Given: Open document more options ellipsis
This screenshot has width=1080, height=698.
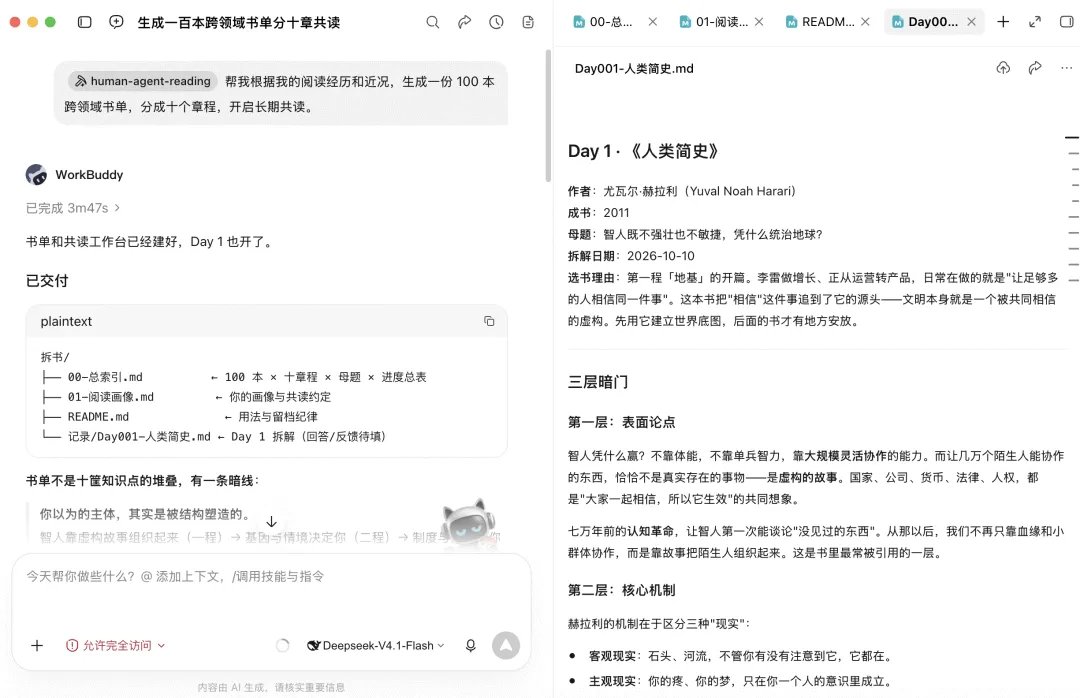Looking at the screenshot, I should (1066, 68).
